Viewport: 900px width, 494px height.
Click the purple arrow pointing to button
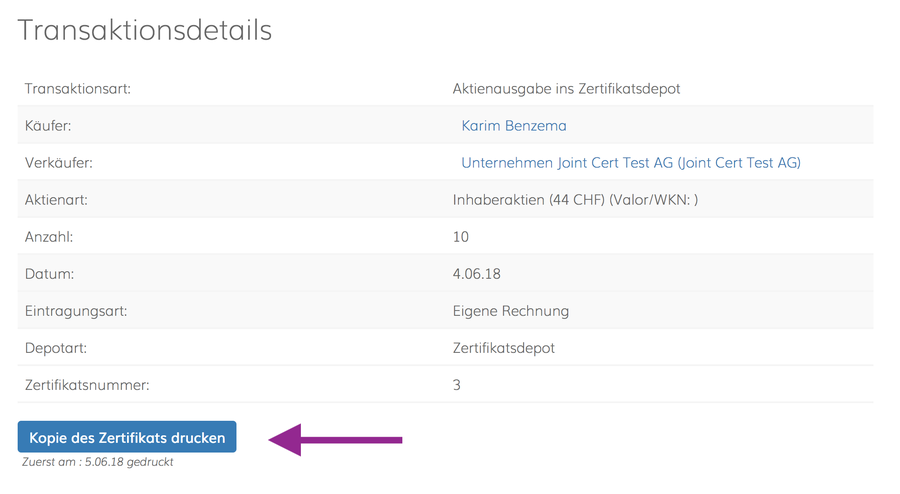(x=335, y=440)
